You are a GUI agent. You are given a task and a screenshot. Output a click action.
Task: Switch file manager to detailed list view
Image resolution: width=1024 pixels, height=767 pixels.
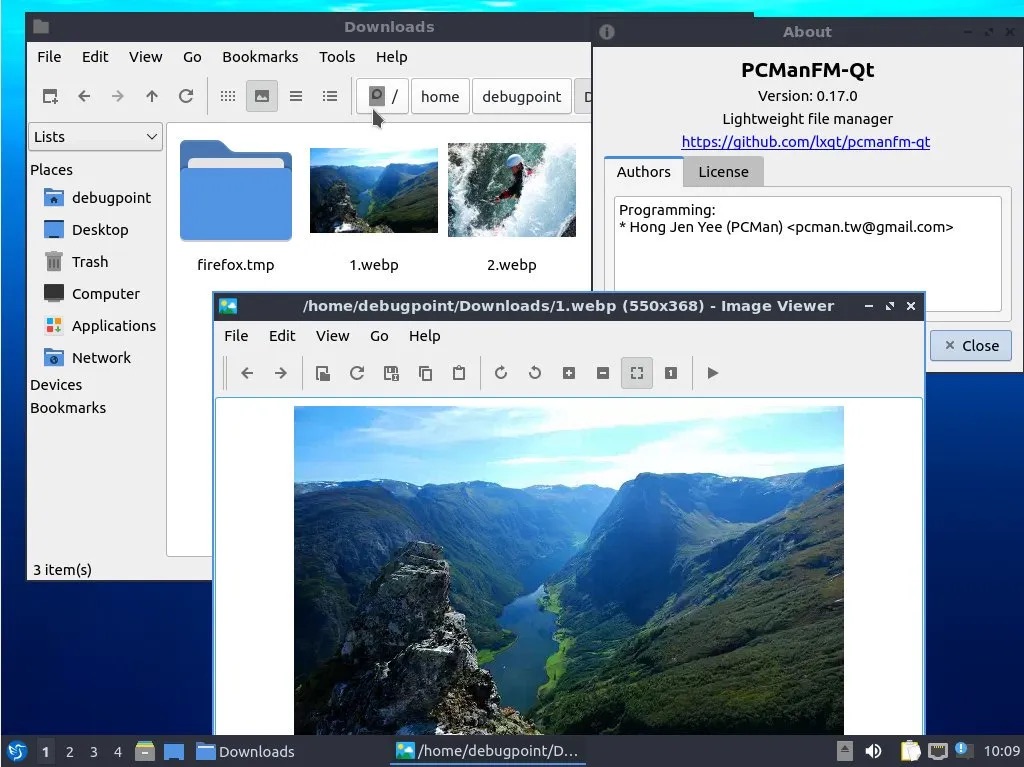pyautogui.click(x=330, y=96)
